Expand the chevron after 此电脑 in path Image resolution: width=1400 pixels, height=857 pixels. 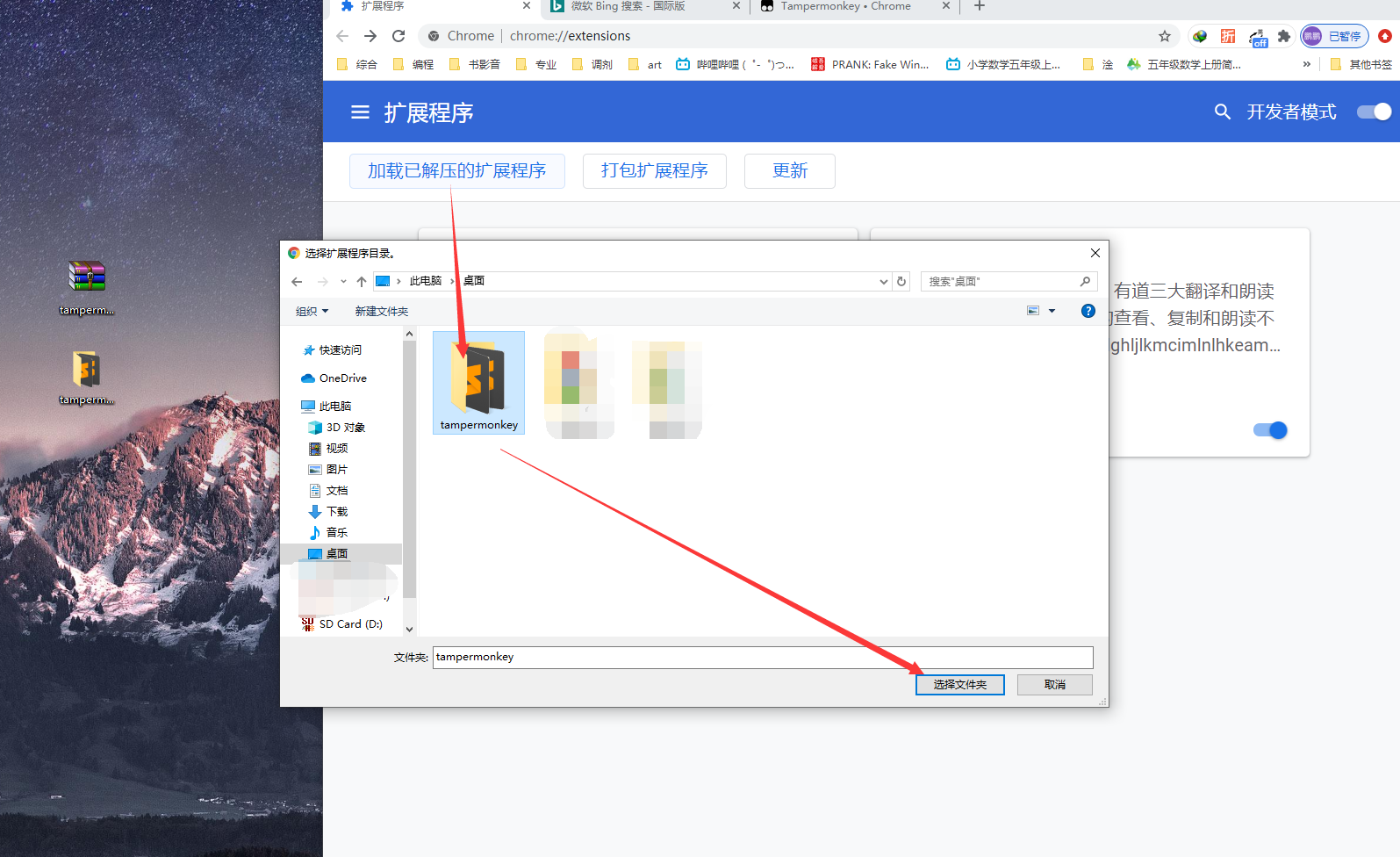[x=453, y=281]
